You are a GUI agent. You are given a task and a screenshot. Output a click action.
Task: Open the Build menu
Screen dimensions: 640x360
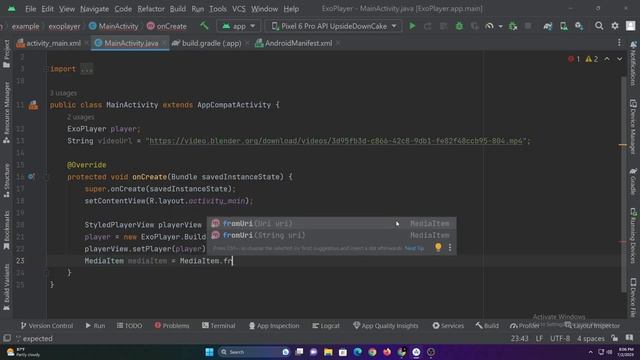click(x=178, y=9)
